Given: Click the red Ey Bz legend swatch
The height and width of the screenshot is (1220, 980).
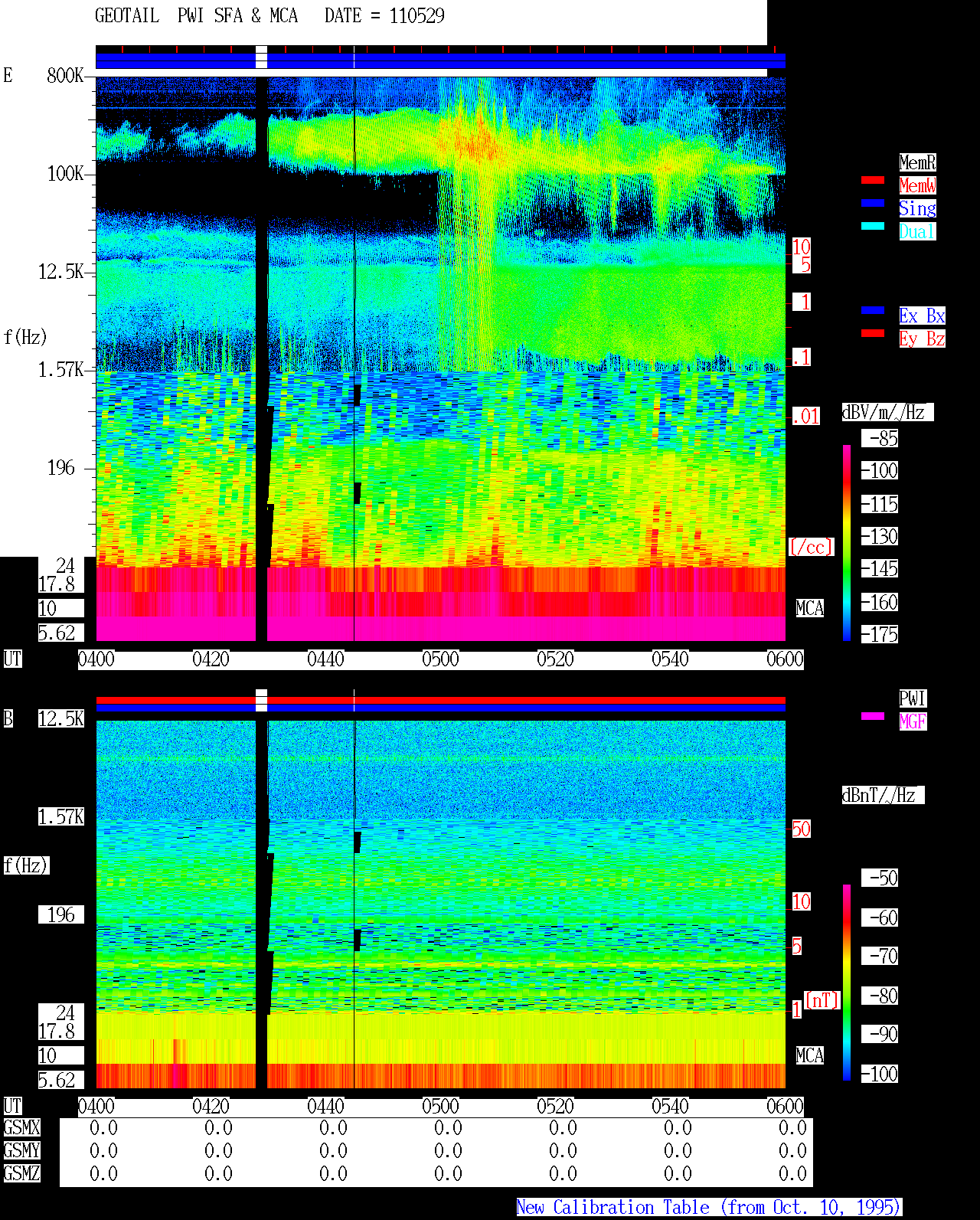Looking at the screenshot, I should point(873,333).
